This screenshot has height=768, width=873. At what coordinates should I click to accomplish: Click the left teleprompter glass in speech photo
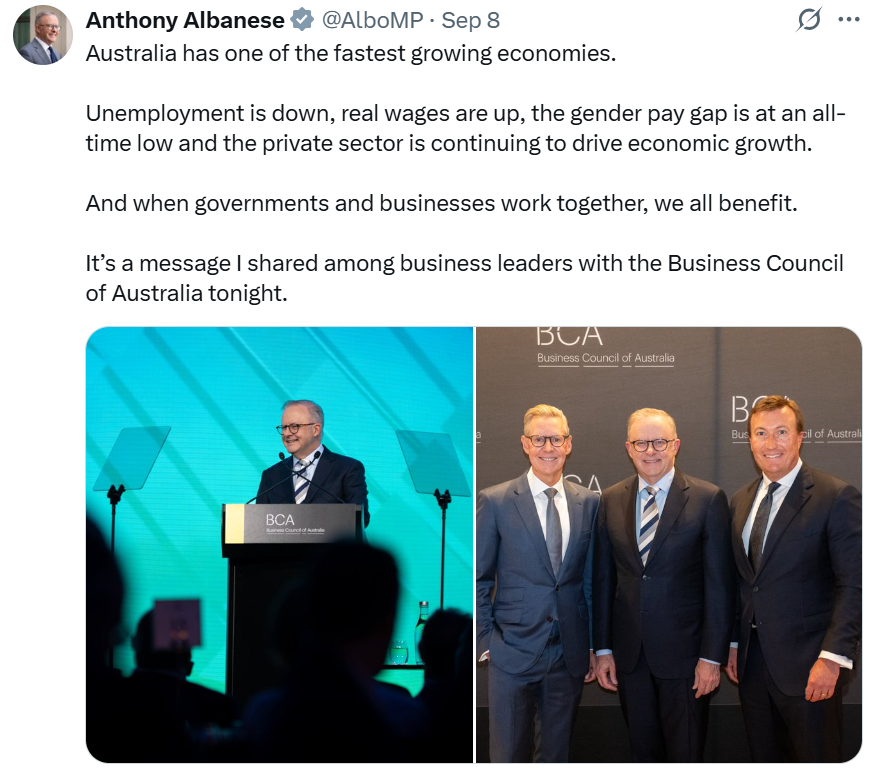(x=132, y=457)
